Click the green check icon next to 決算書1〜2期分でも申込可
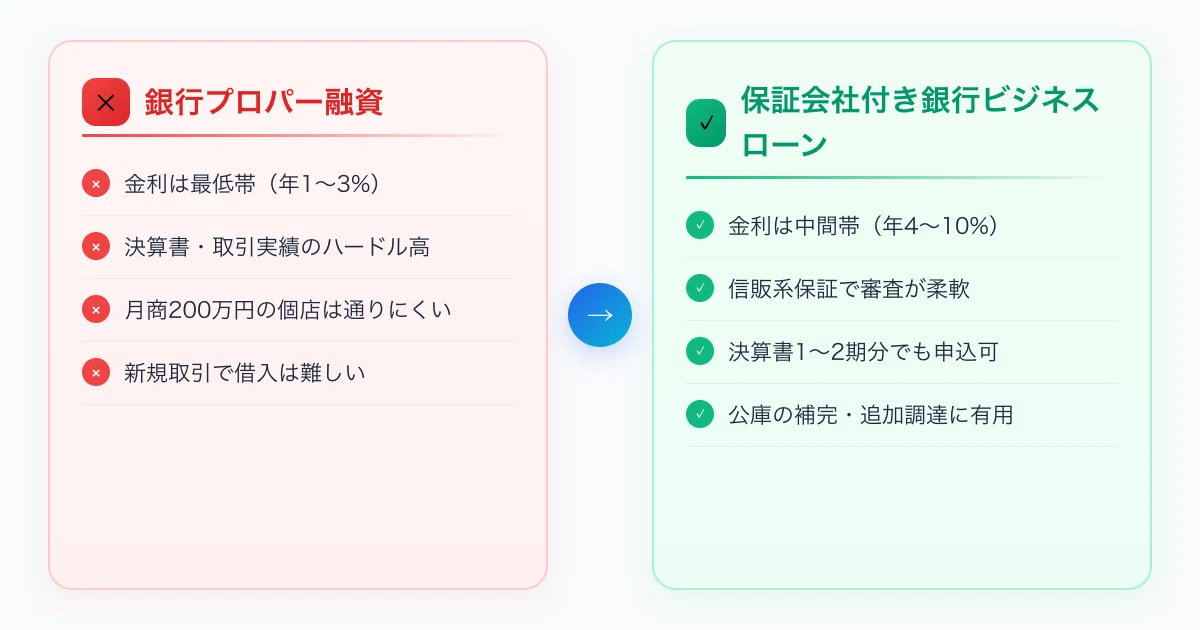This screenshot has height=630, width=1200. point(700,352)
